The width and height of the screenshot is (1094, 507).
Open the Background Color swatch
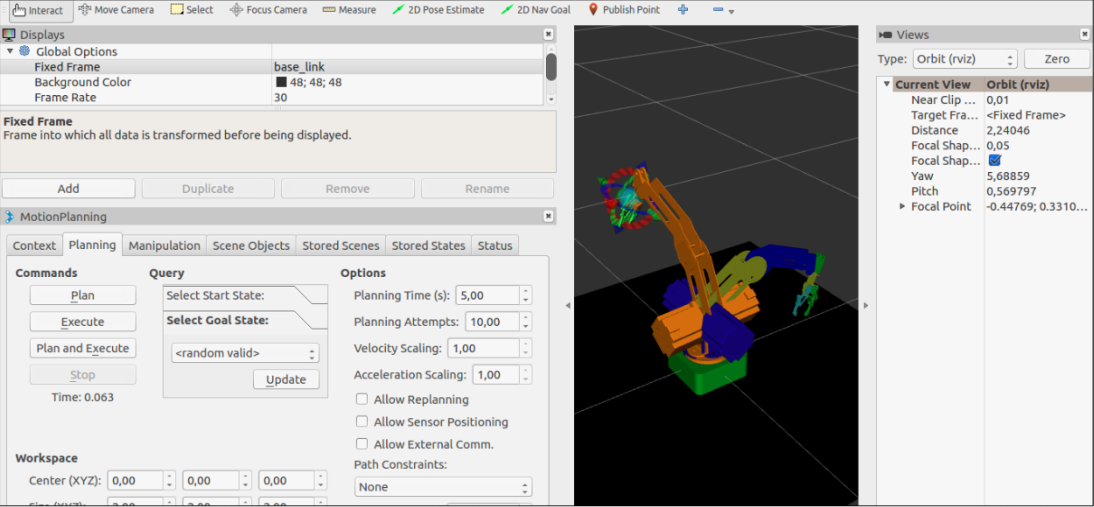281,82
